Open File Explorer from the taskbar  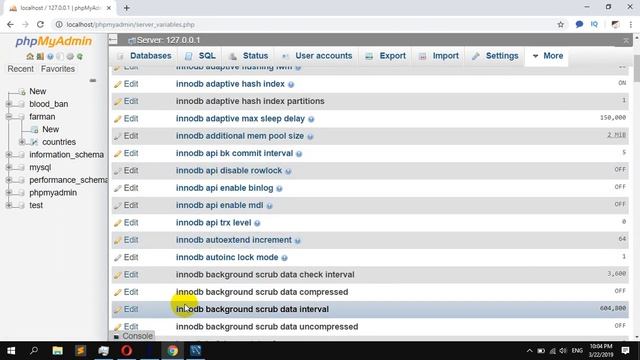tap(58, 351)
